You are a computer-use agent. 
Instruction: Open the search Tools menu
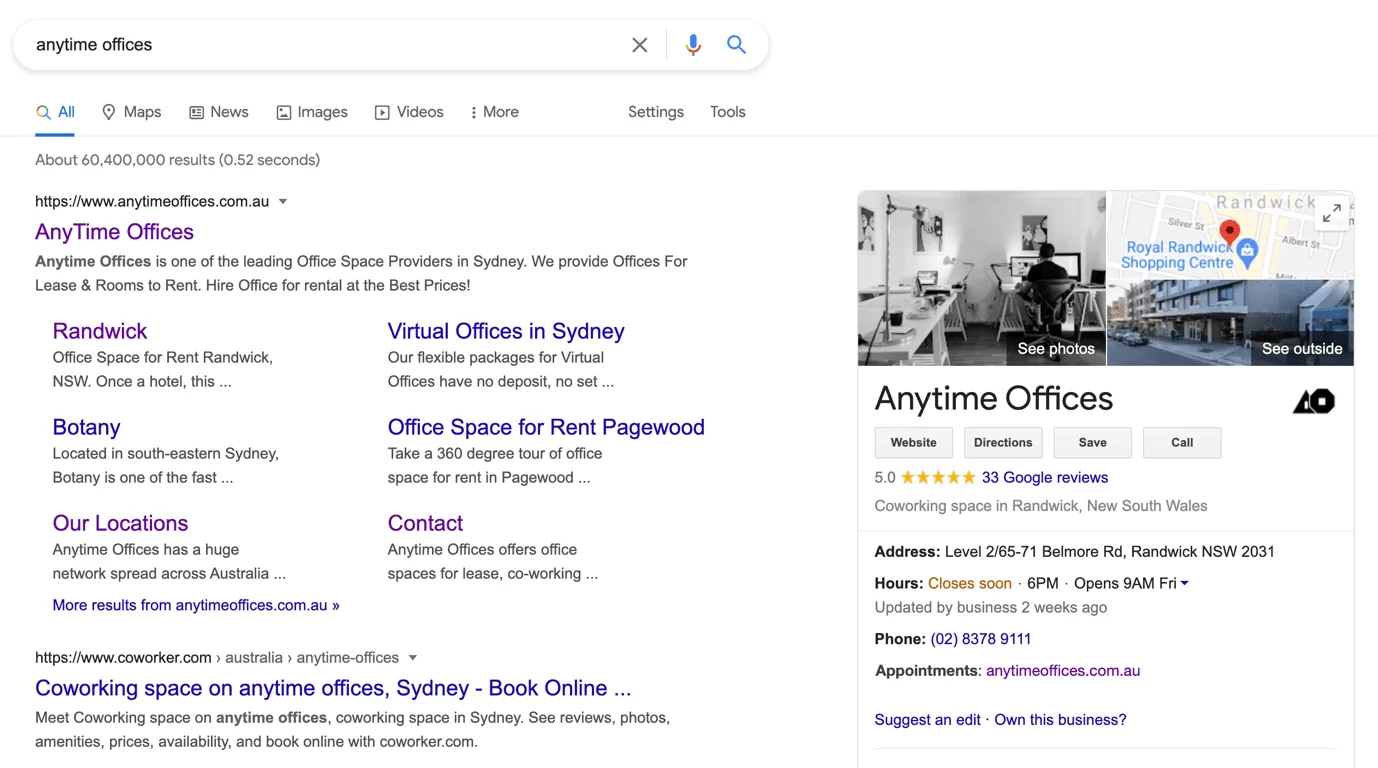[728, 112]
